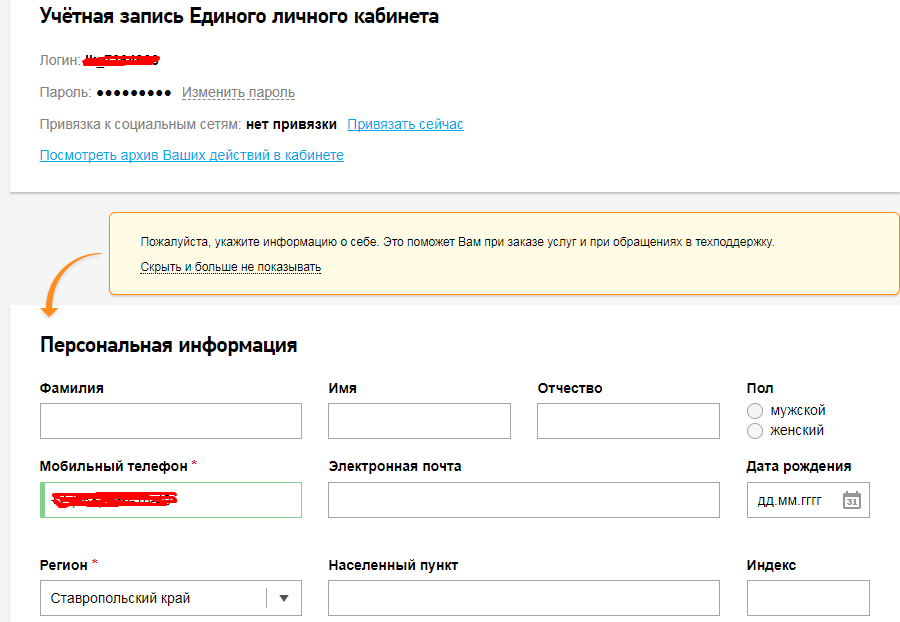900x622 pixels.
Task: Click into the Имя text box
Action: (419, 421)
